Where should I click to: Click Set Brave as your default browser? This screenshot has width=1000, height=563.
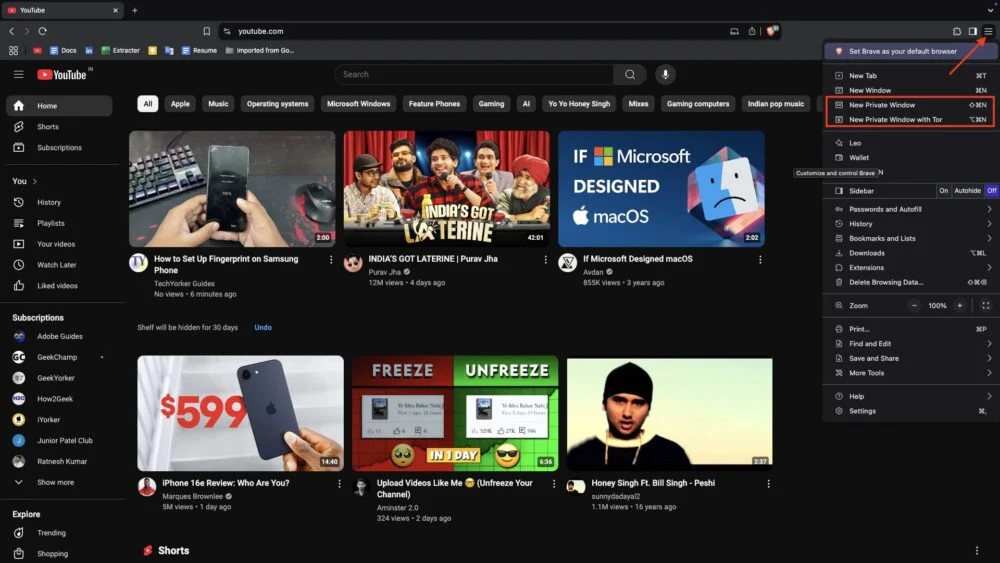click(x=902, y=51)
